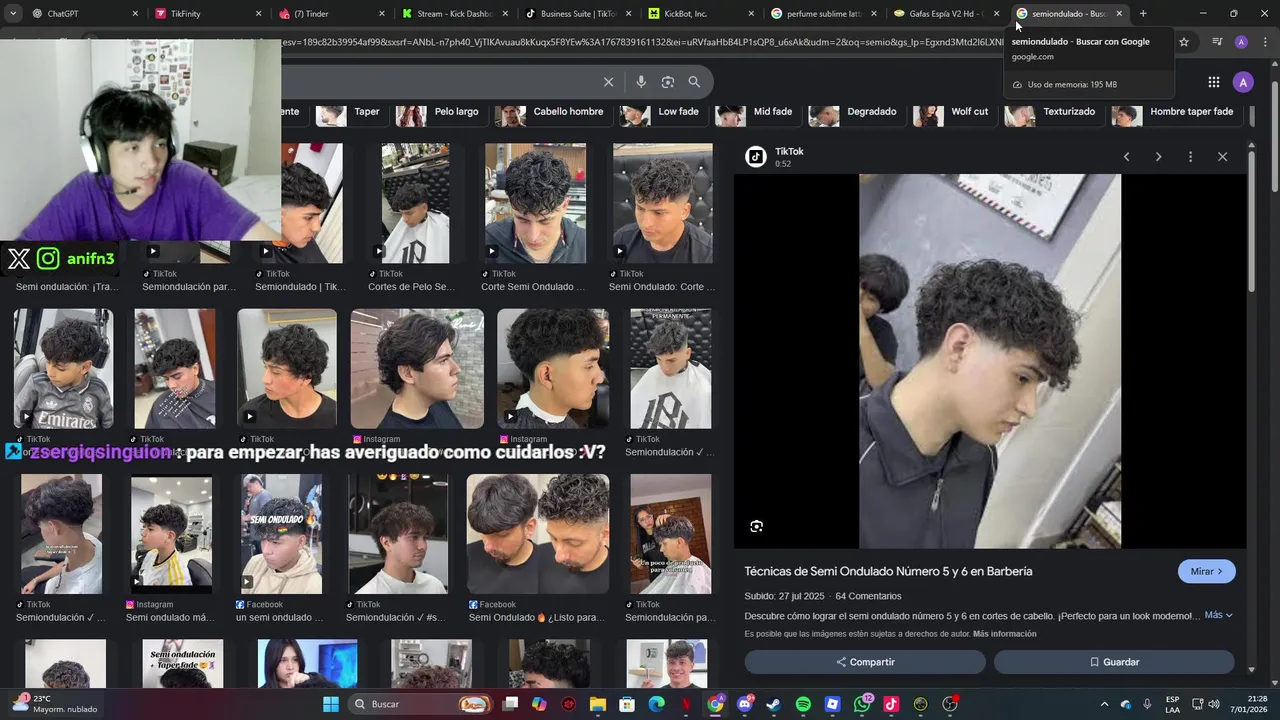Open the Windows Start menu
The image size is (1280, 720).
pos(331,704)
